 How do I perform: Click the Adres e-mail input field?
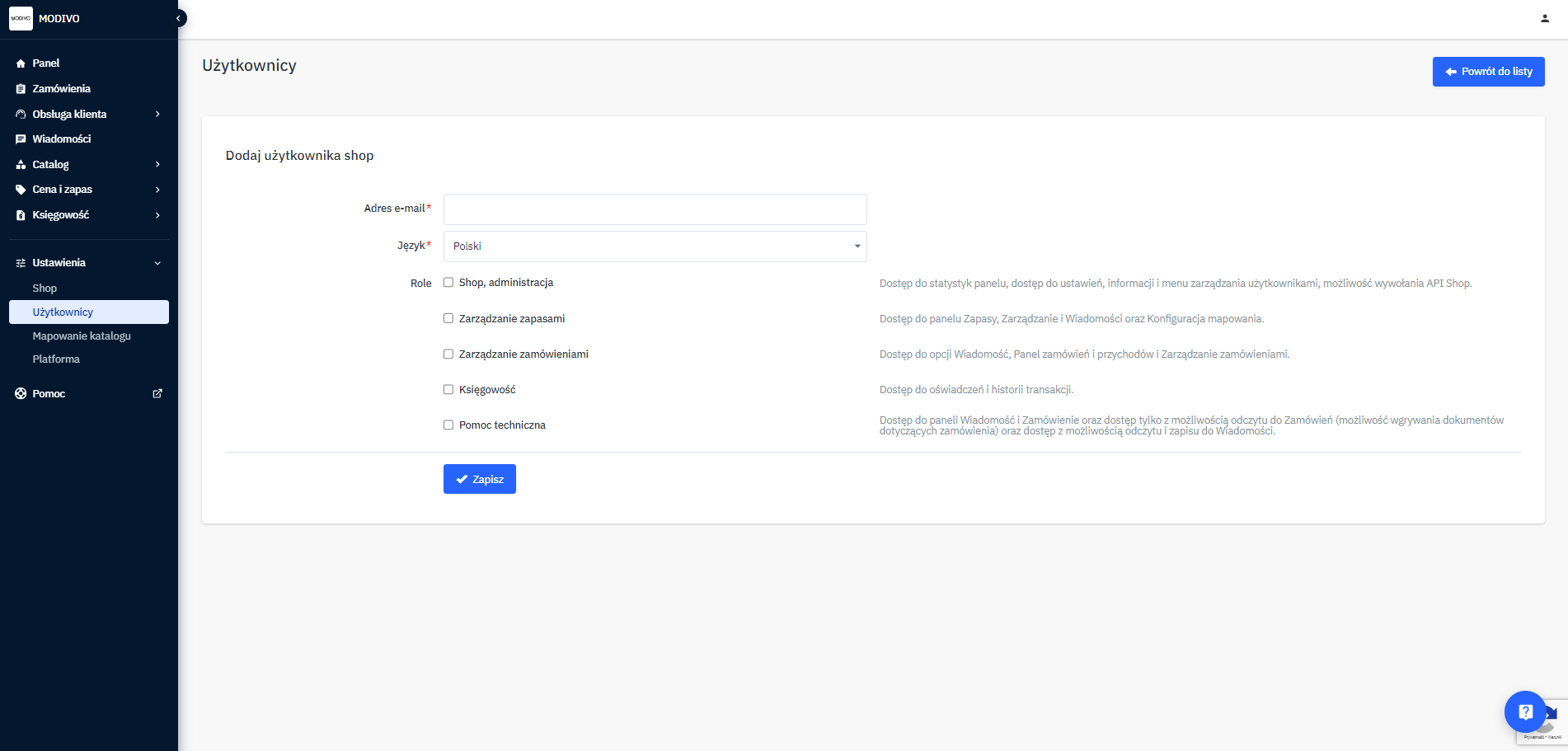pyautogui.click(x=655, y=209)
